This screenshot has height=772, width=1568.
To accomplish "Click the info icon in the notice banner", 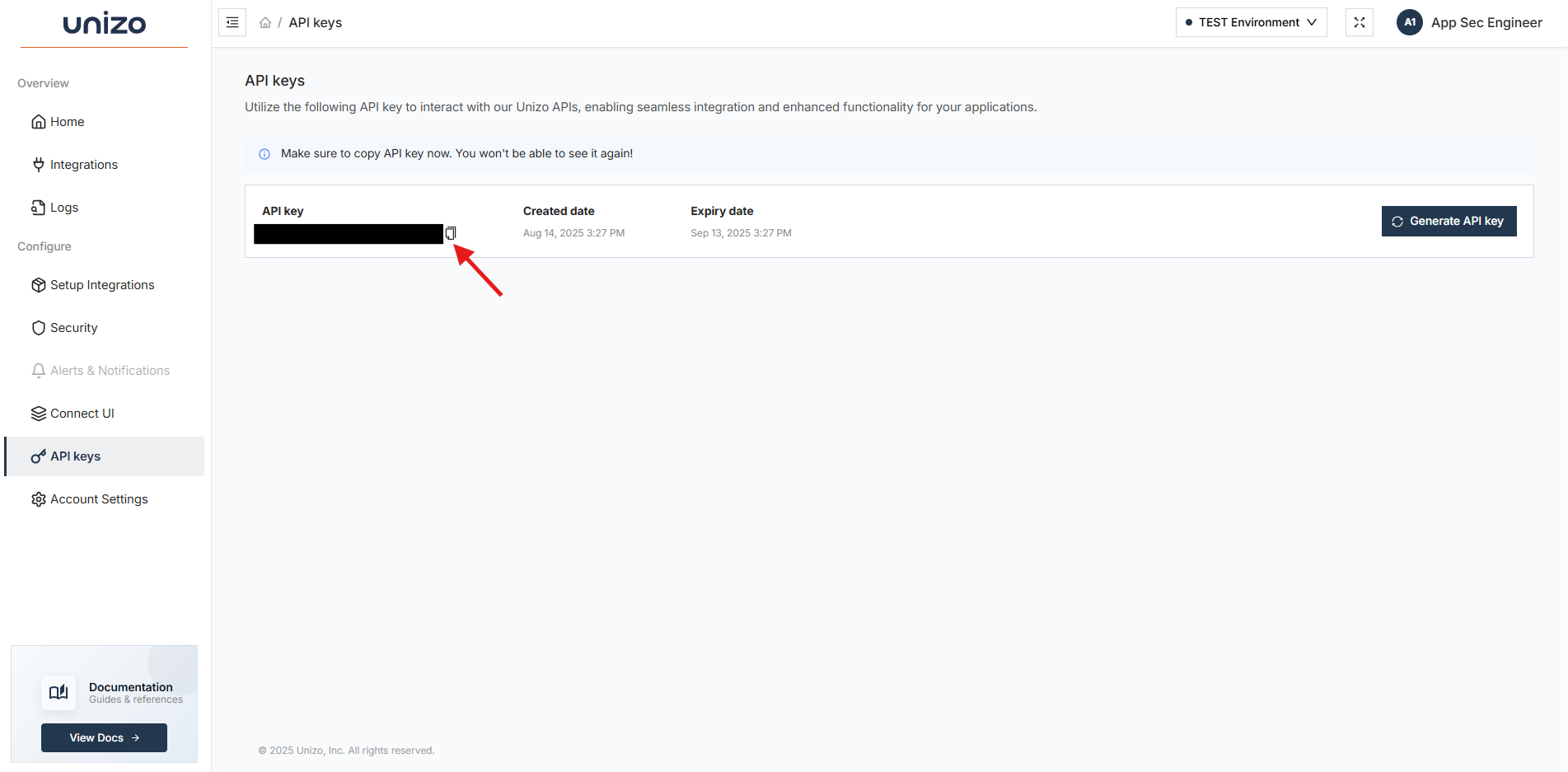I will click(264, 154).
